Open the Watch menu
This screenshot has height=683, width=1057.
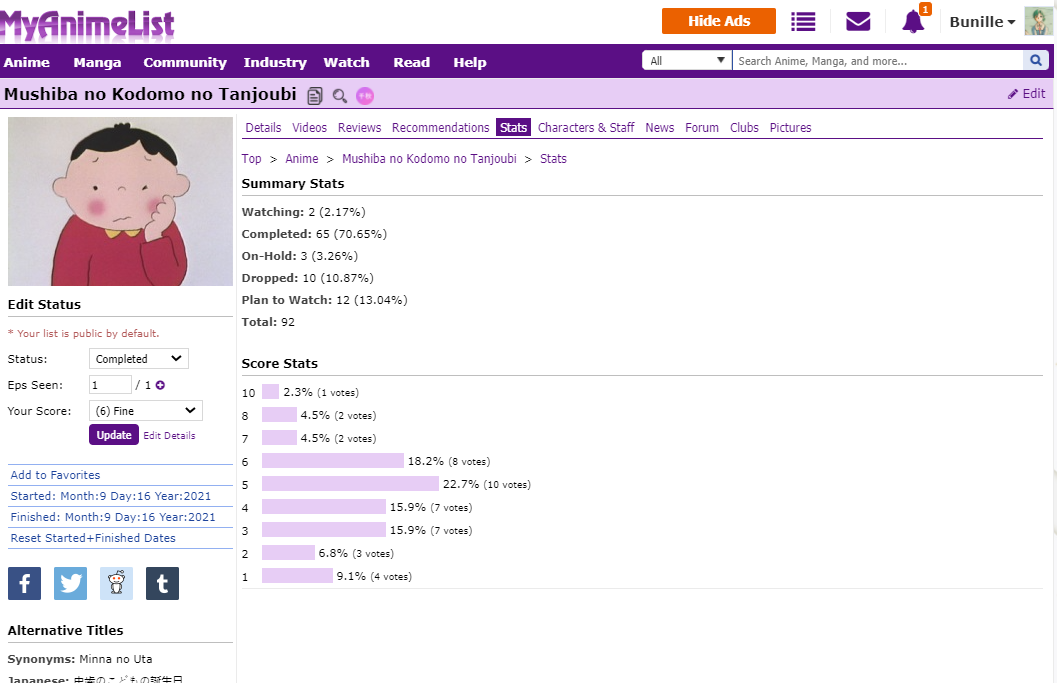[x=346, y=62]
